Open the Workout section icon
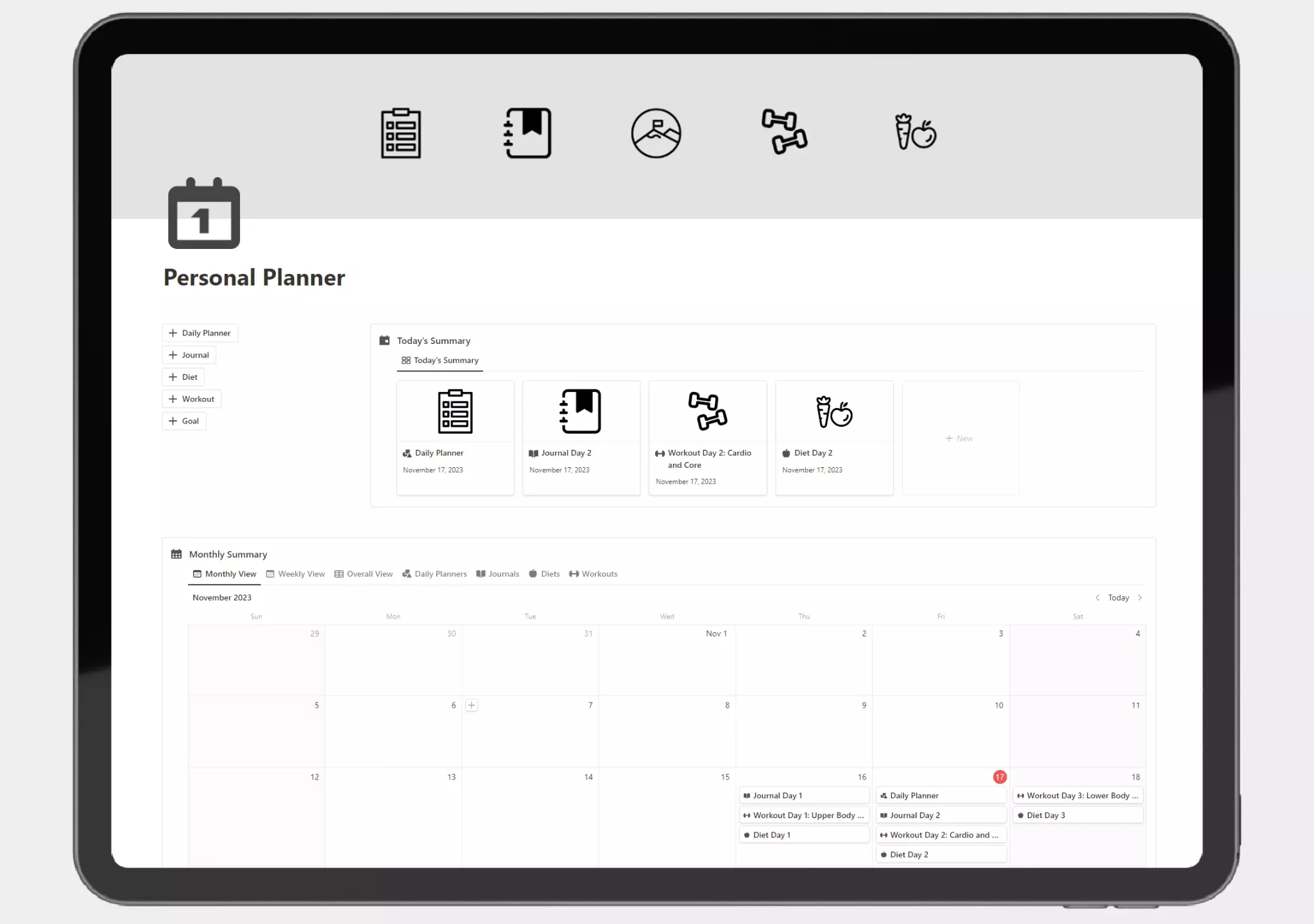Viewport: 1314px width, 924px height. 785,131
